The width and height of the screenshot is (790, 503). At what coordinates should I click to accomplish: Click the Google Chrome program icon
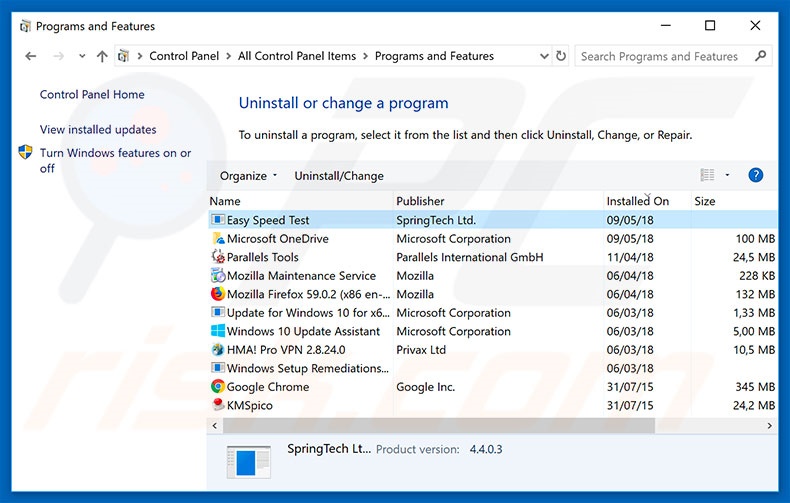[218, 387]
